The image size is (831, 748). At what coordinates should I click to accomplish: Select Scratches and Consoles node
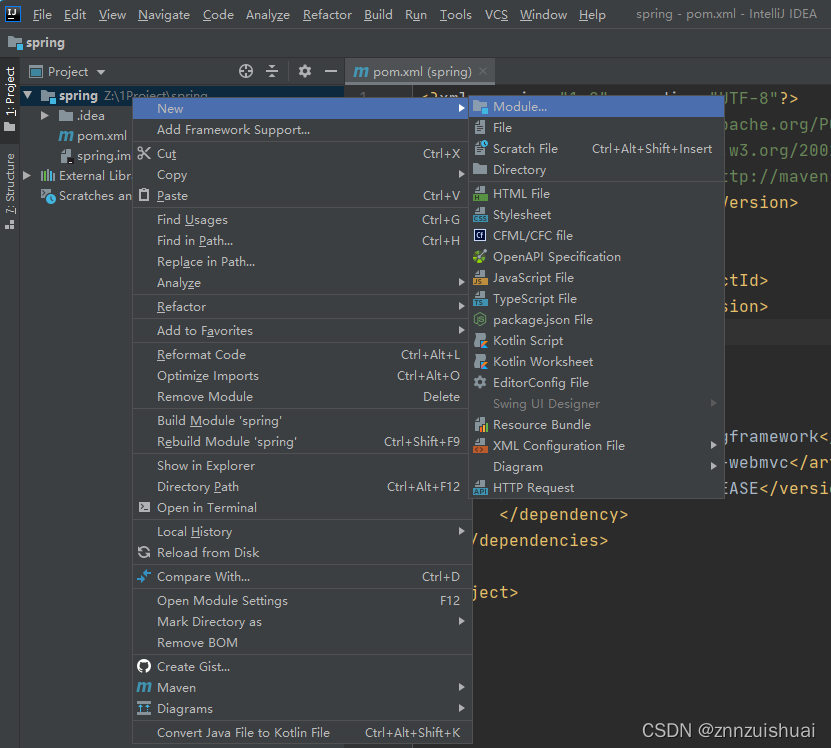click(x=86, y=196)
